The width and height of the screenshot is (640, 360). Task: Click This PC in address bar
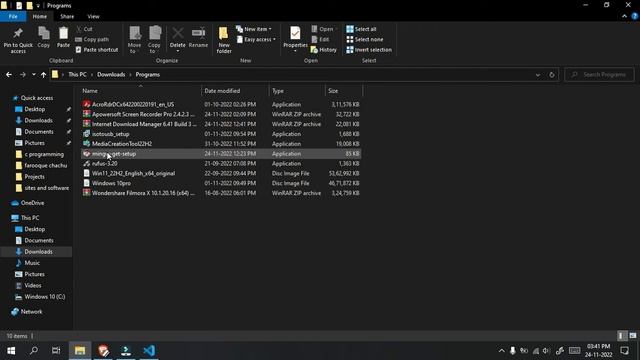pyautogui.click(x=77, y=75)
